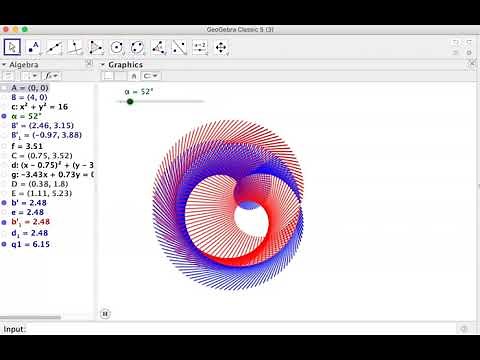Collapse the Graphics panel triangle
This screenshot has width=480, height=360.
103,65
